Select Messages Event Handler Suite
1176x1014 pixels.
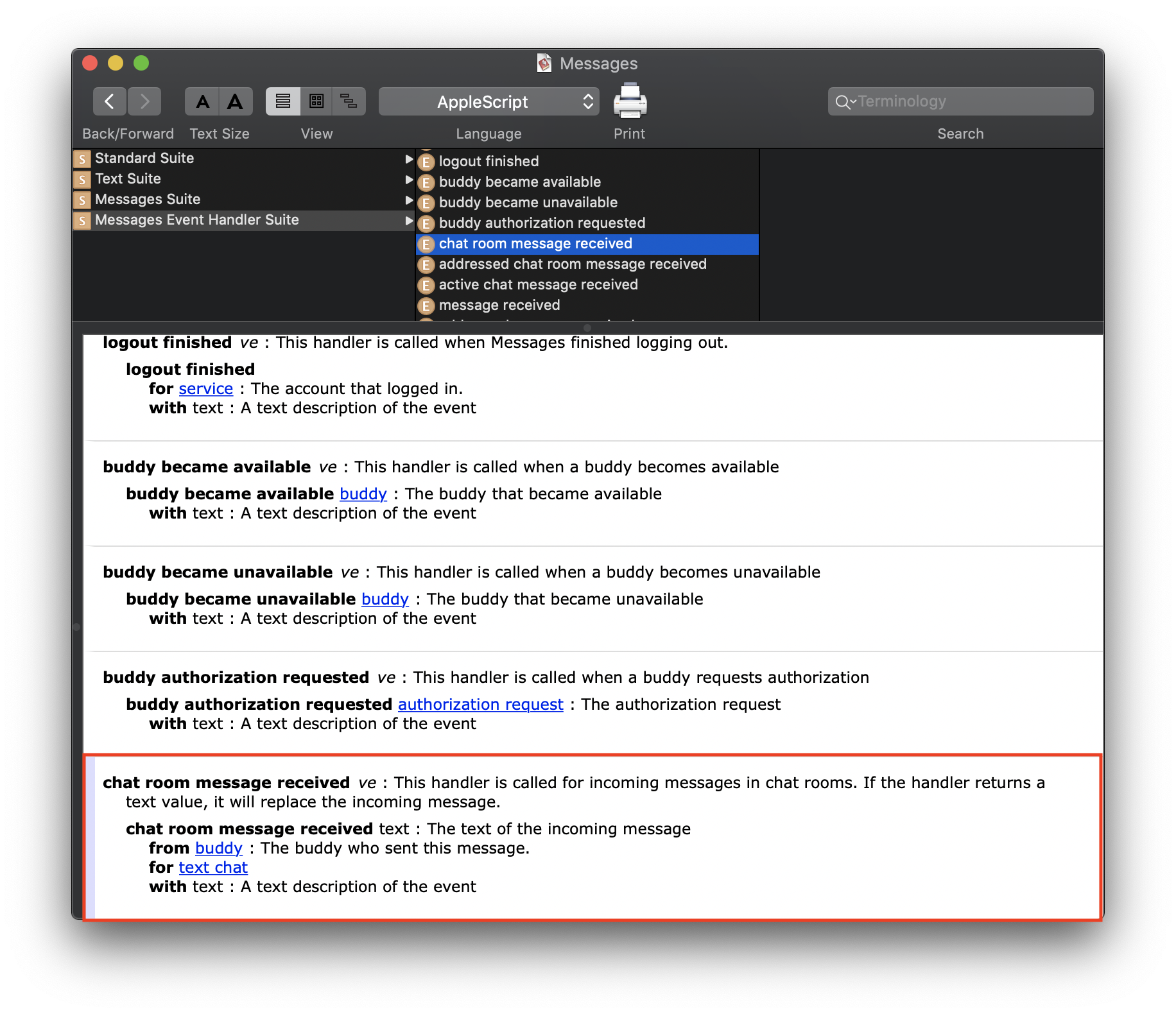[196, 220]
